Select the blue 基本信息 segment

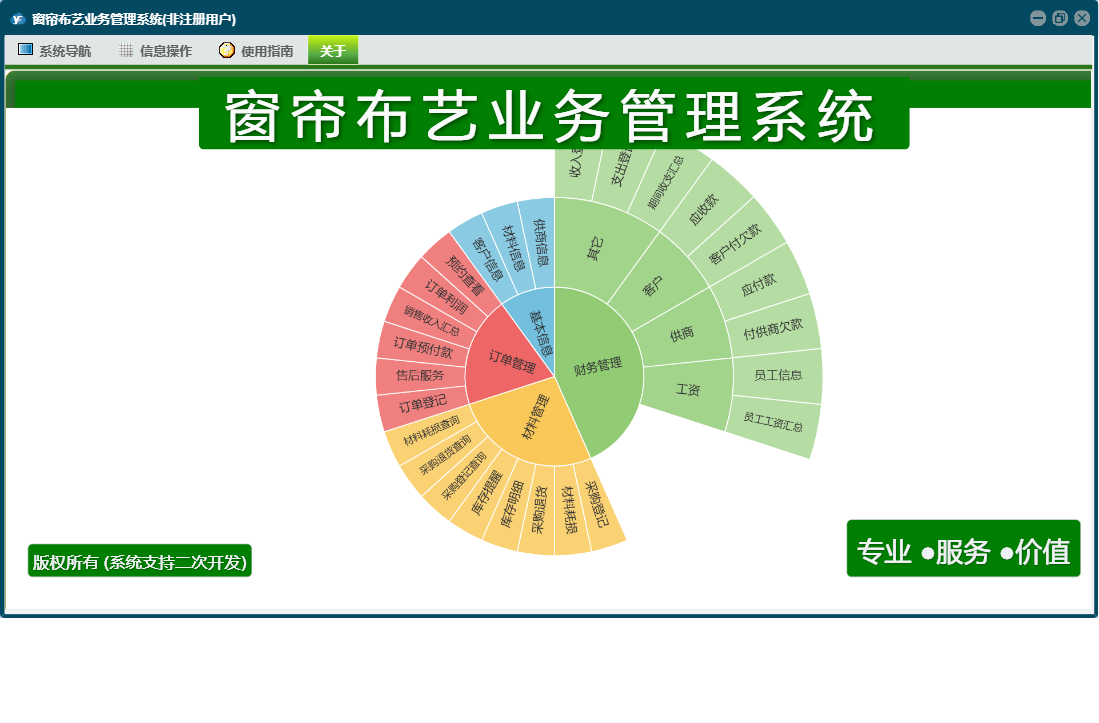pos(540,333)
